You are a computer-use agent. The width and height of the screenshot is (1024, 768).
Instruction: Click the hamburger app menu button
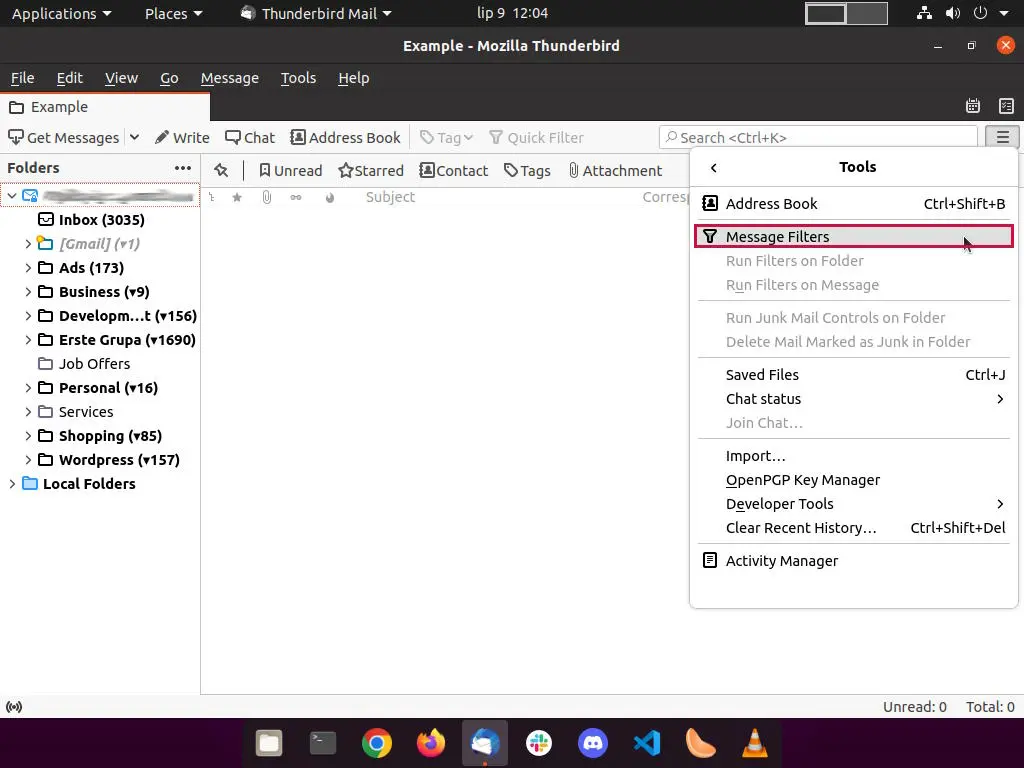(x=1002, y=137)
